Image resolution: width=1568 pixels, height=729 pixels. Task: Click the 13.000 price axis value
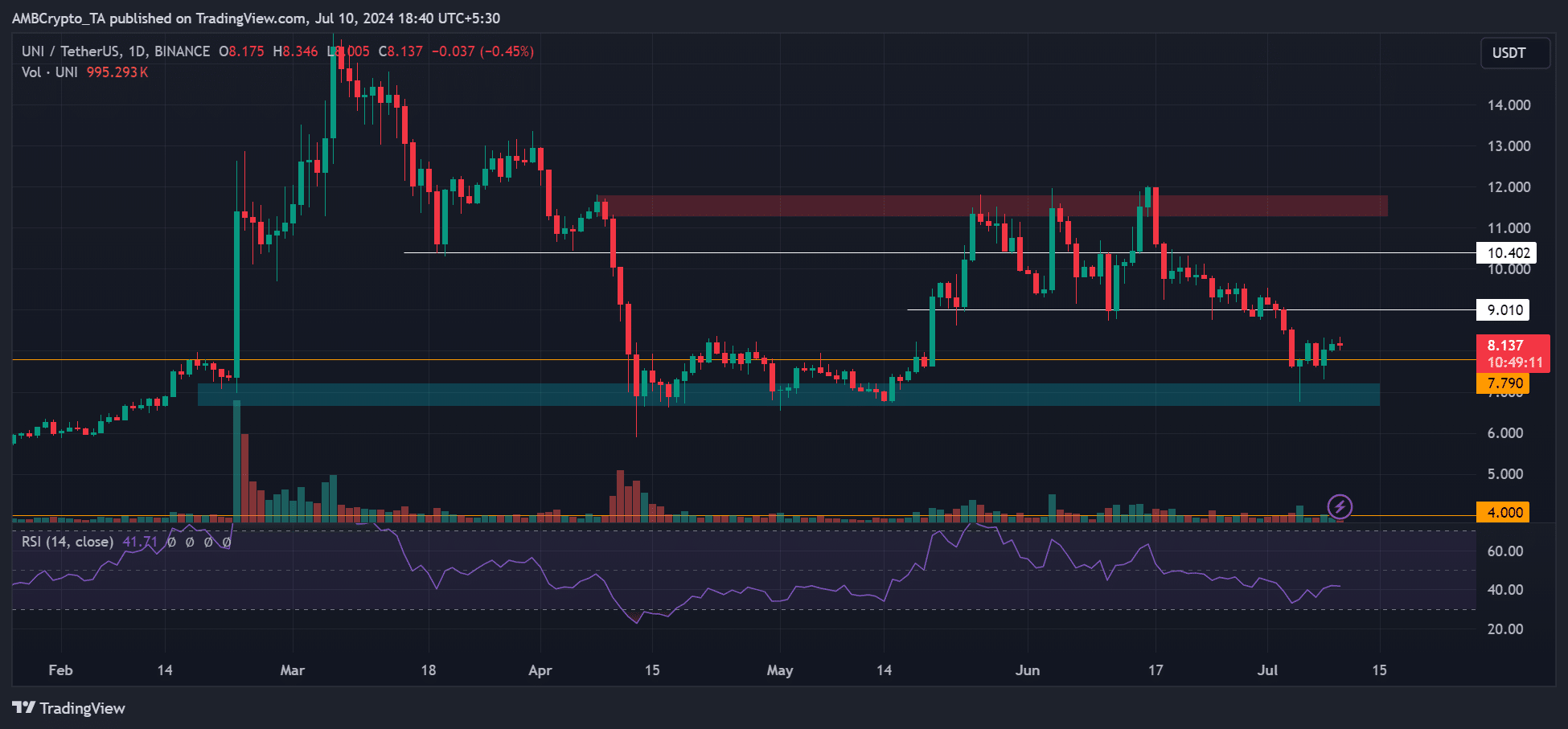click(x=1508, y=146)
